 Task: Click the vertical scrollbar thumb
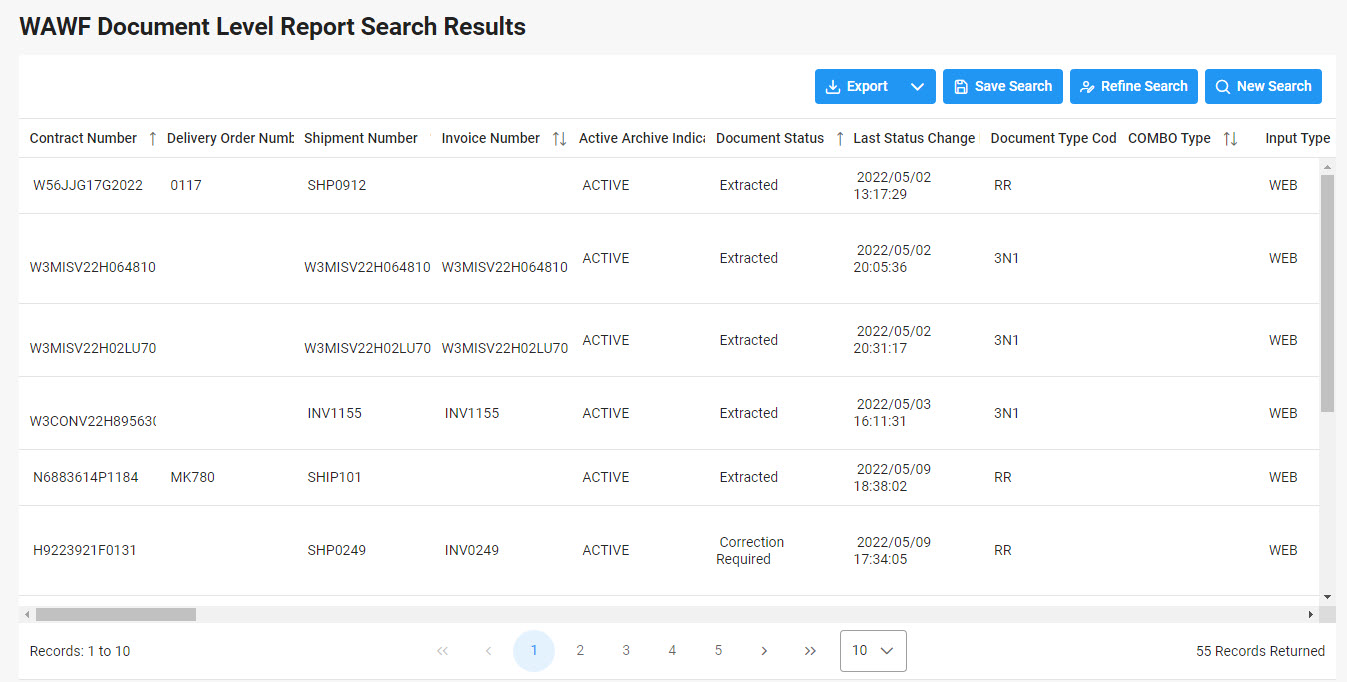coord(1327,293)
